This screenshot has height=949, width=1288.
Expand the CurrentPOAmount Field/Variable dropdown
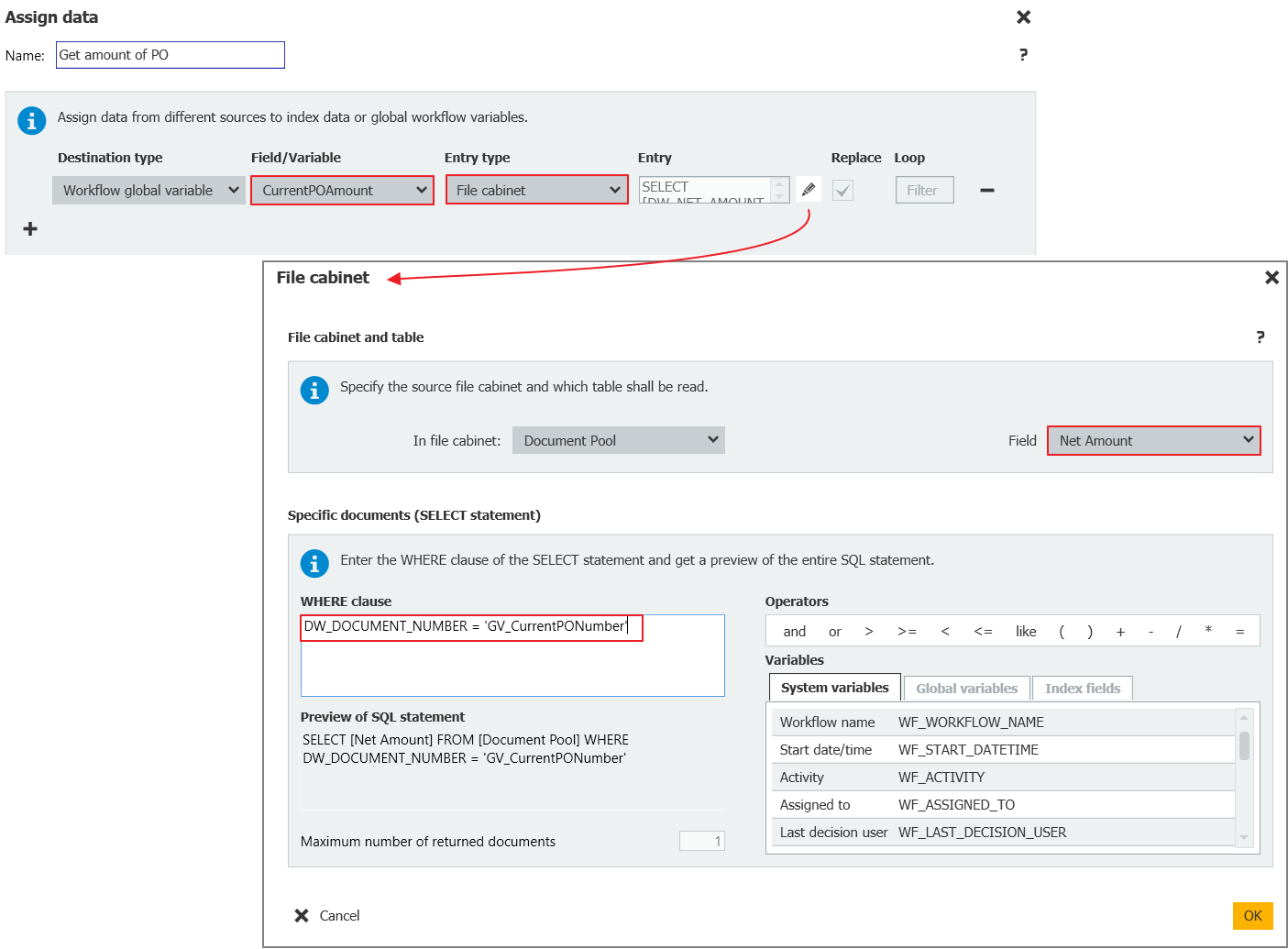point(342,190)
